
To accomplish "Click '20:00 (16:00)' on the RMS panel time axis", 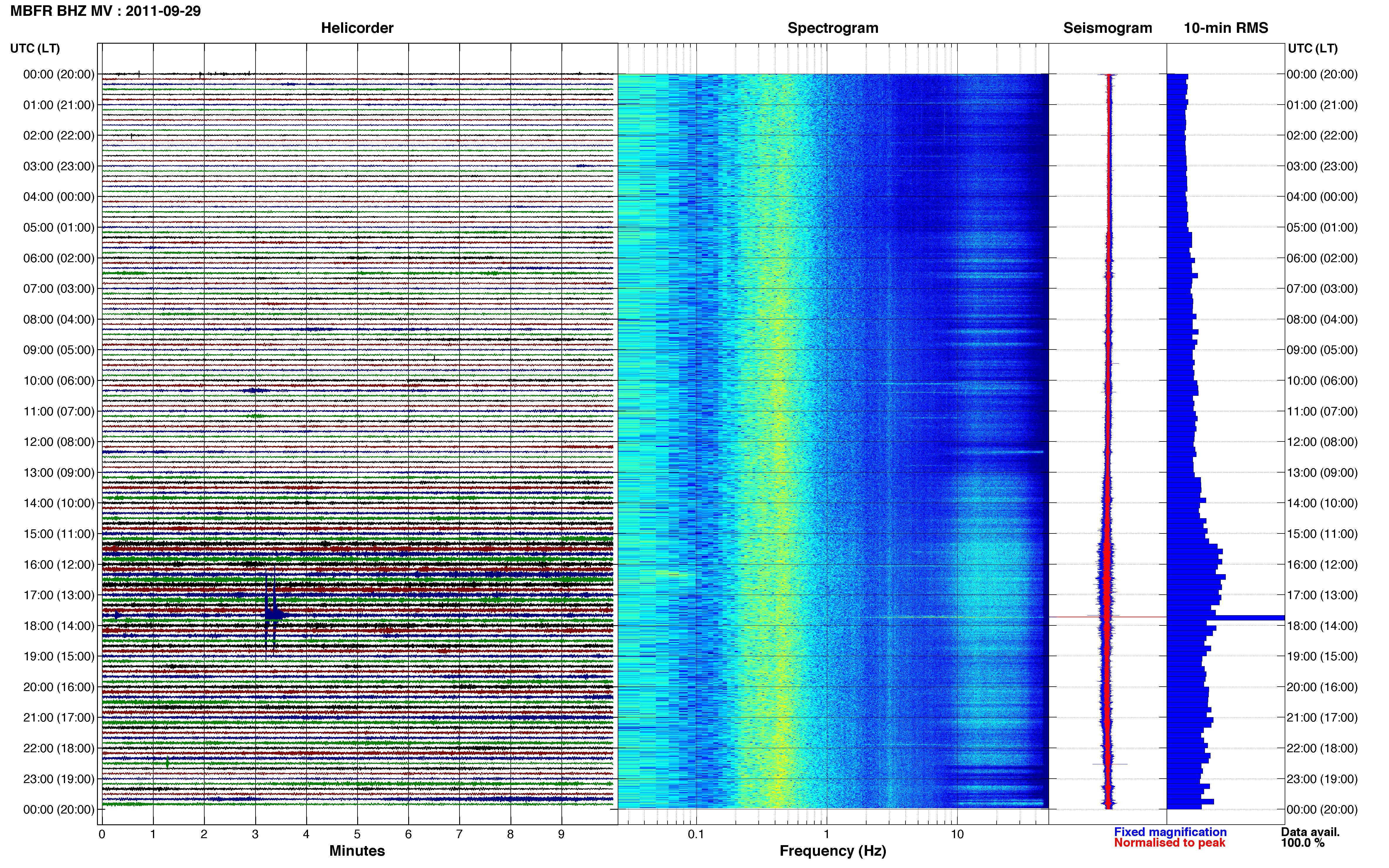I will click(1322, 687).
